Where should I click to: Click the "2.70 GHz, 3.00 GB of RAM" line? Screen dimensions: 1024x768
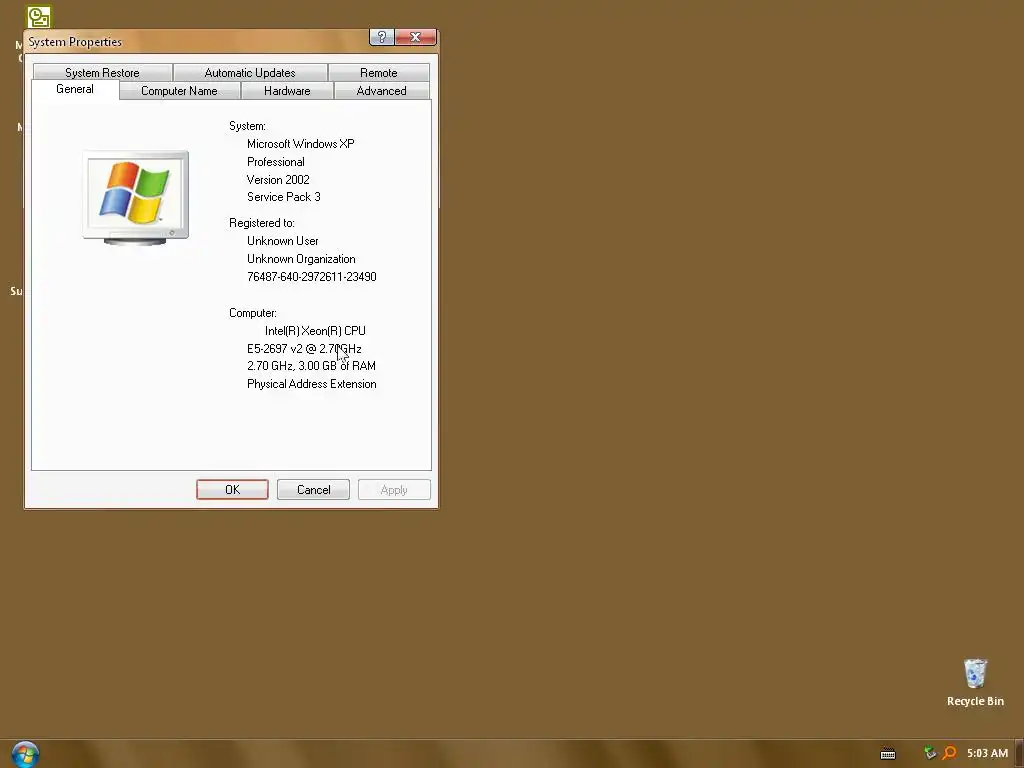pyautogui.click(x=311, y=366)
